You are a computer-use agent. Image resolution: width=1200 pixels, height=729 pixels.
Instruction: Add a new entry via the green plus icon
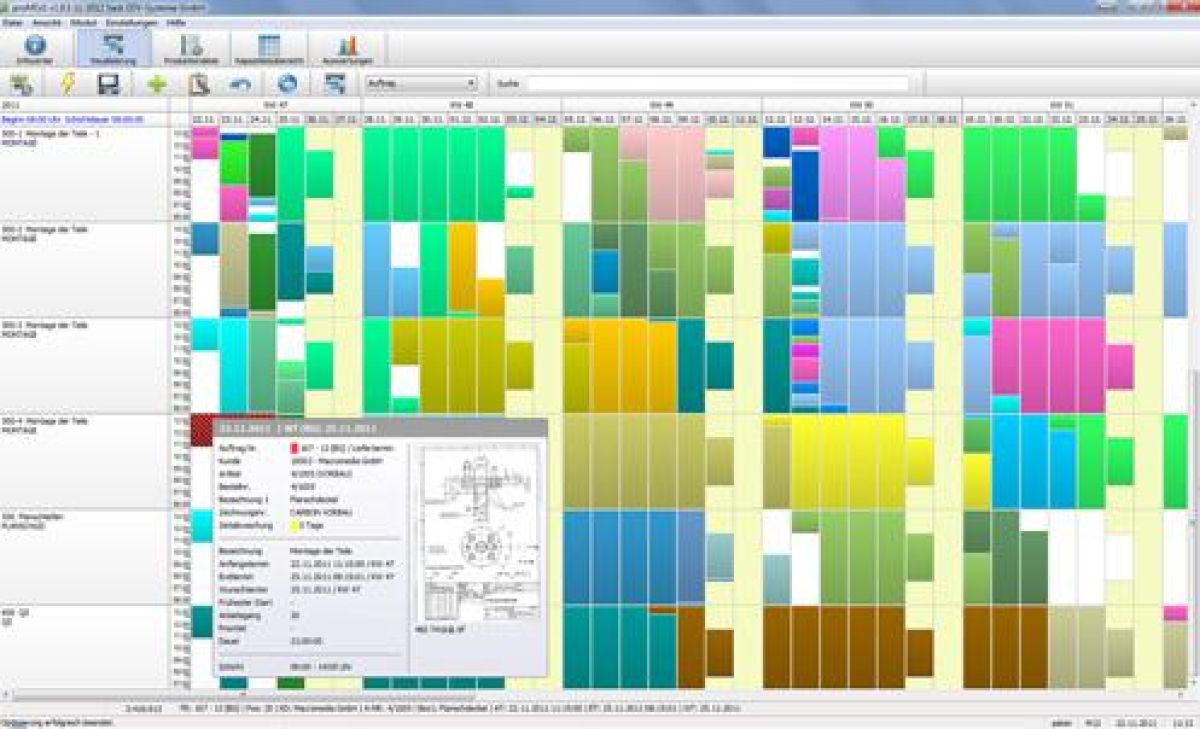tap(155, 84)
